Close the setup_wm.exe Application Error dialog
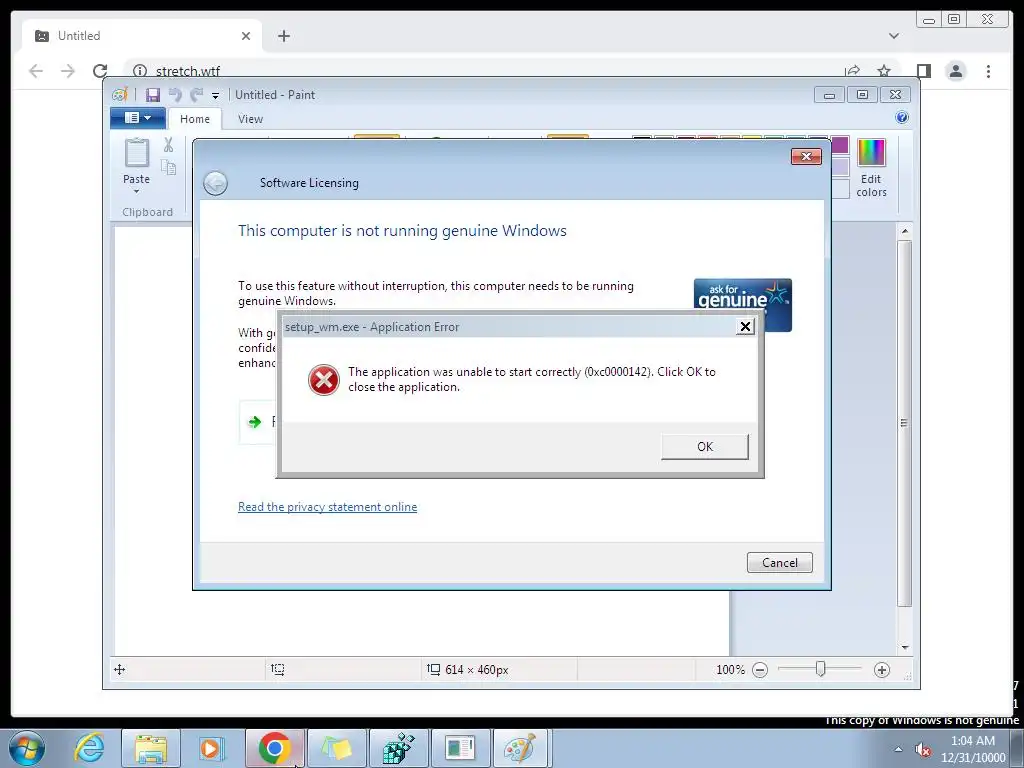The width and height of the screenshot is (1024, 768). [745, 327]
